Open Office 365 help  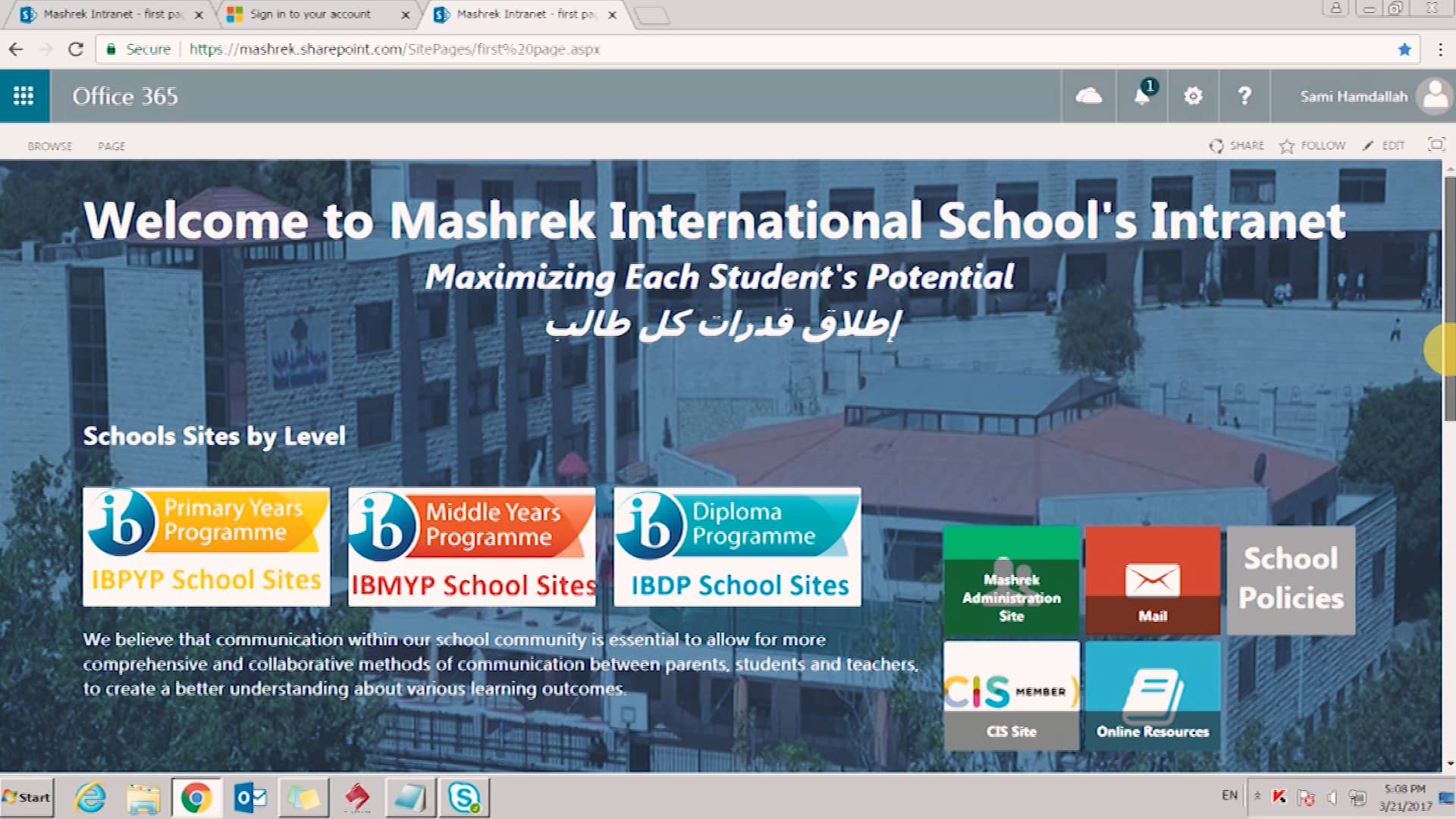tap(1244, 96)
